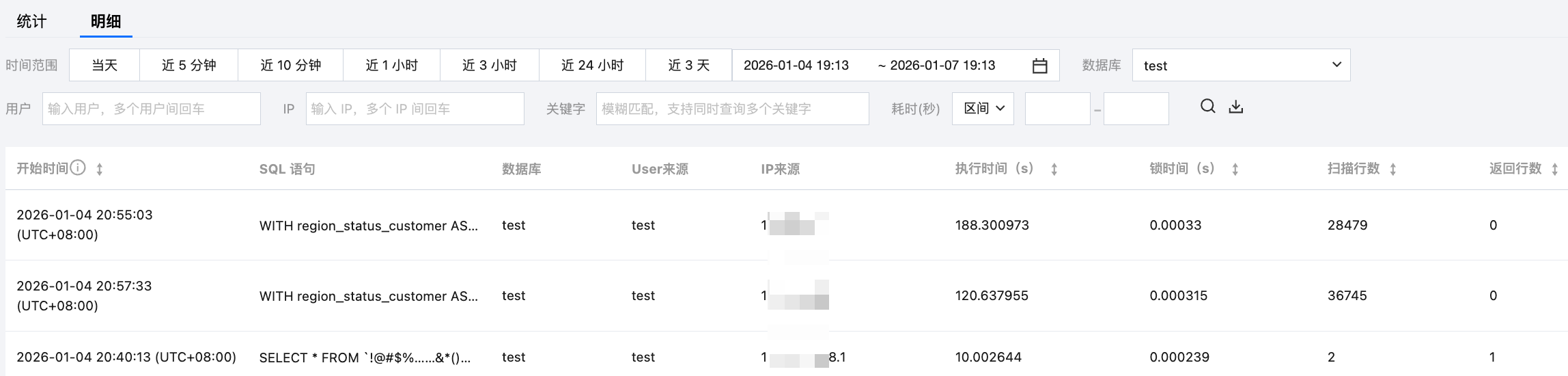Click the search magnifier icon
The image size is (1568, 376).
point(1207,107)
